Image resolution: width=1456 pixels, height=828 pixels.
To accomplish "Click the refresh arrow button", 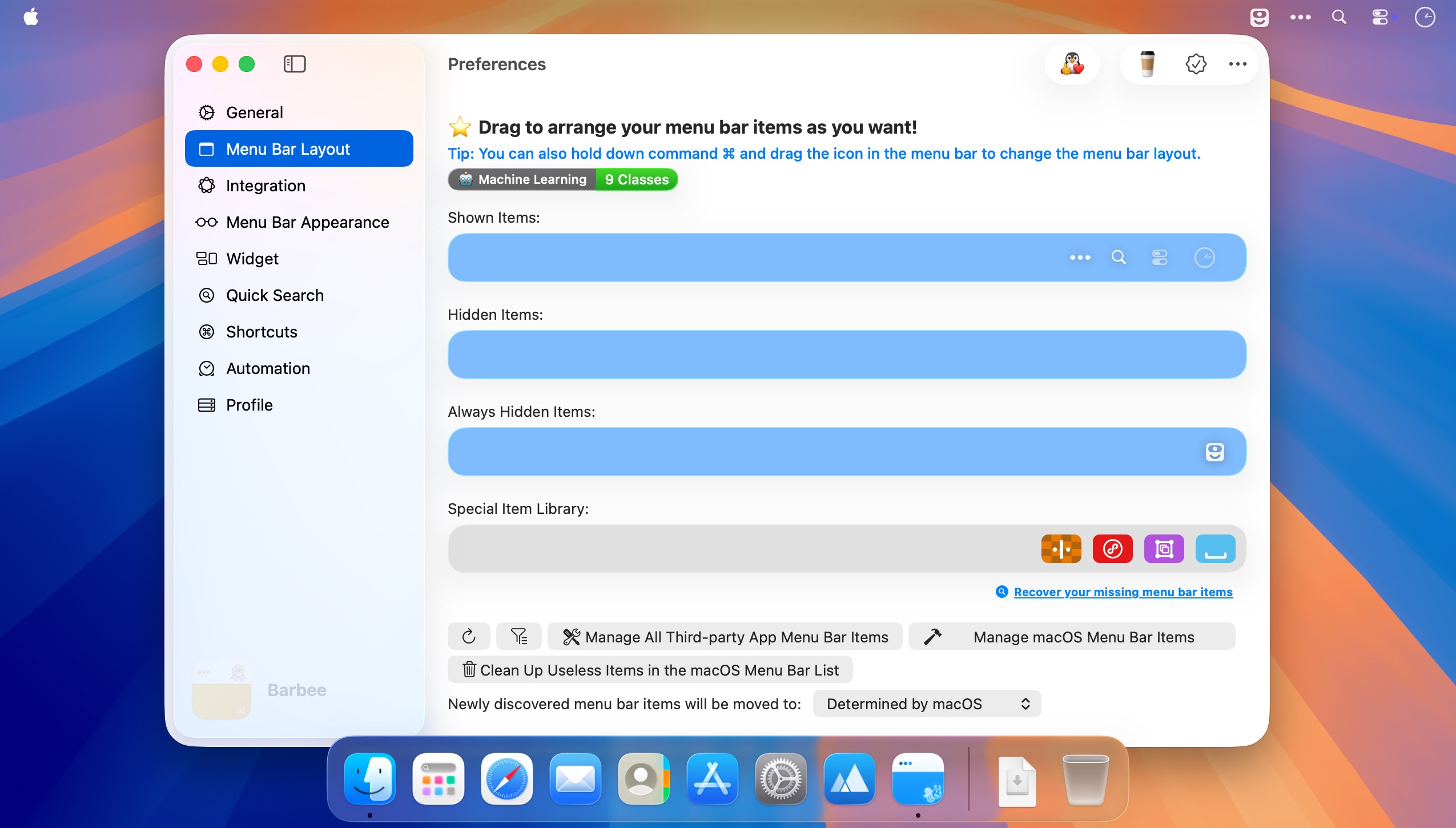I will (x=469, y=636).
